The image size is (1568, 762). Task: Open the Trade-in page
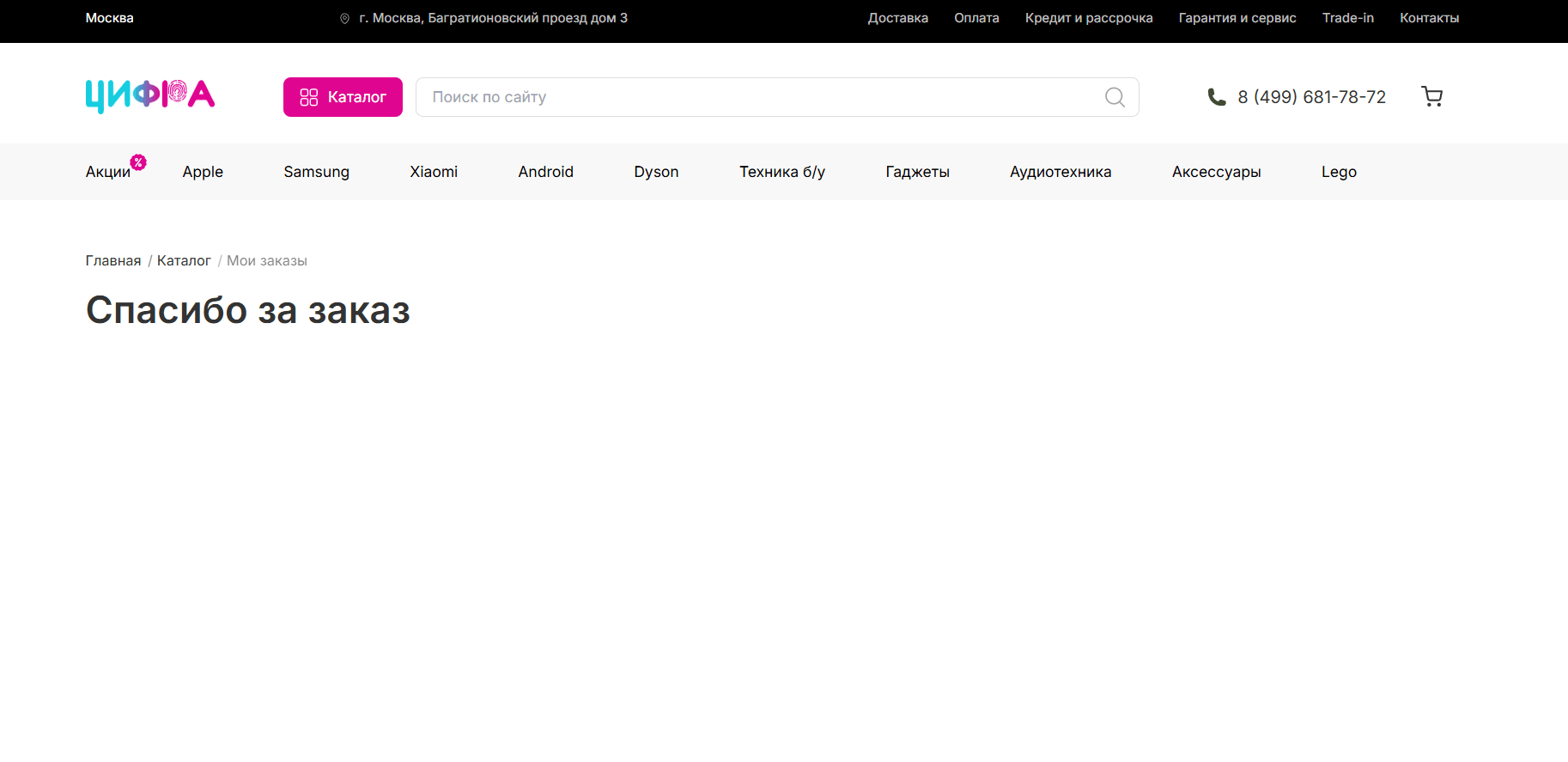coord(1348,18)
